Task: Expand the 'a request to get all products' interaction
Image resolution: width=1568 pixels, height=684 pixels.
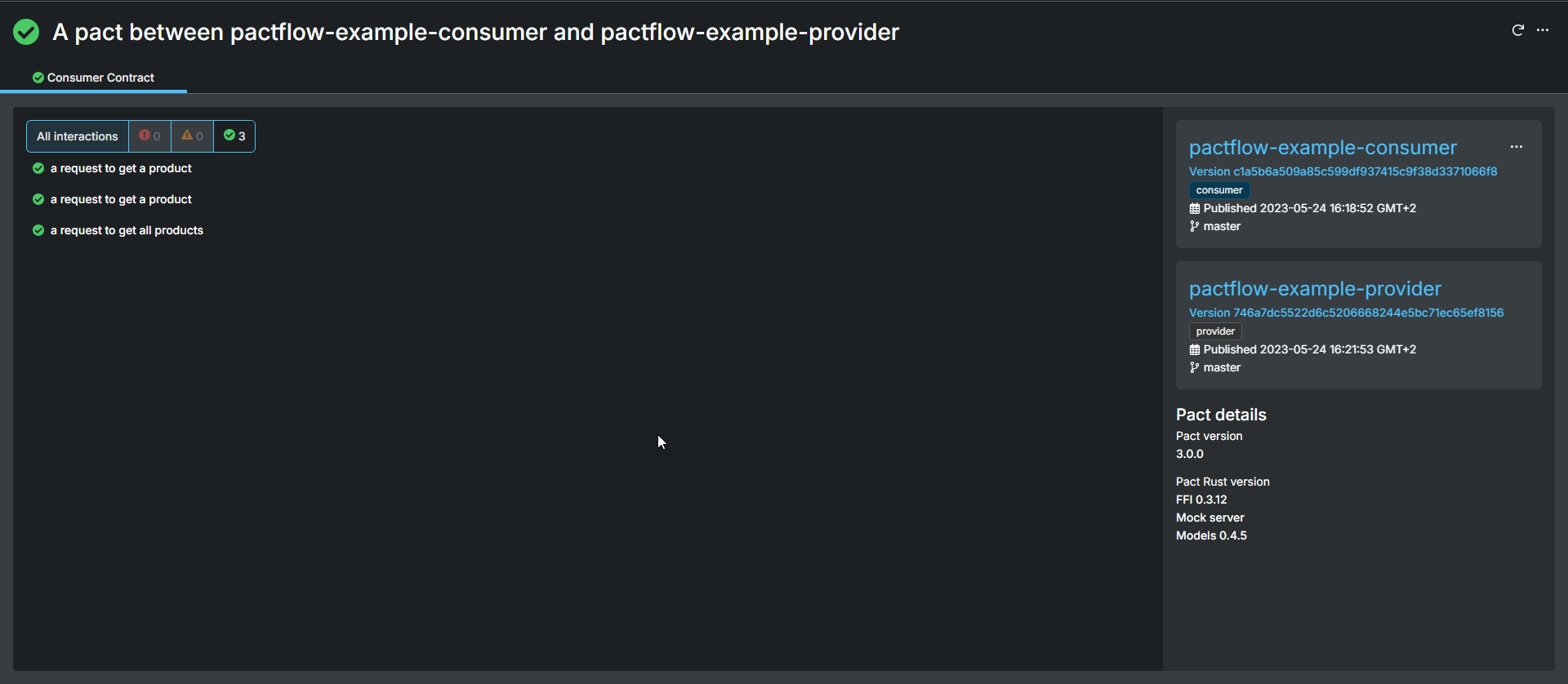Action: click(127, 230)
